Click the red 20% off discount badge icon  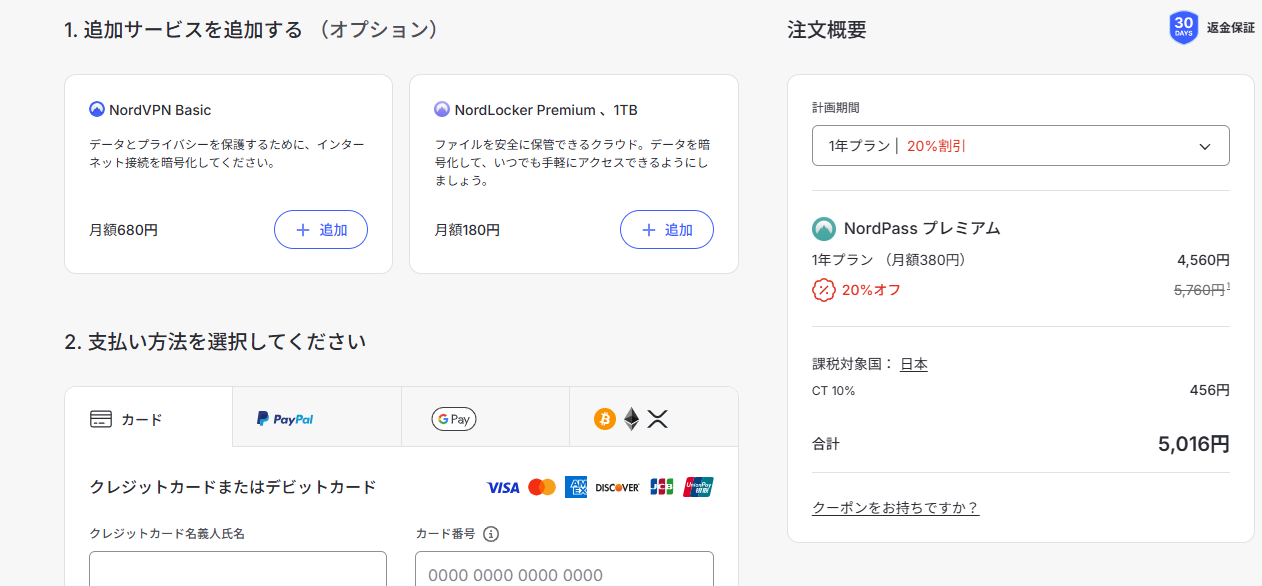click(823, 290)
